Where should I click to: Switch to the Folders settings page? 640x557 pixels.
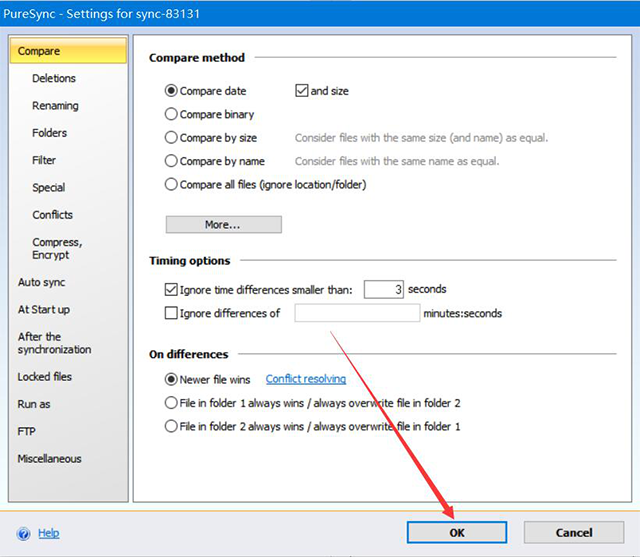[x=49, y=133]
